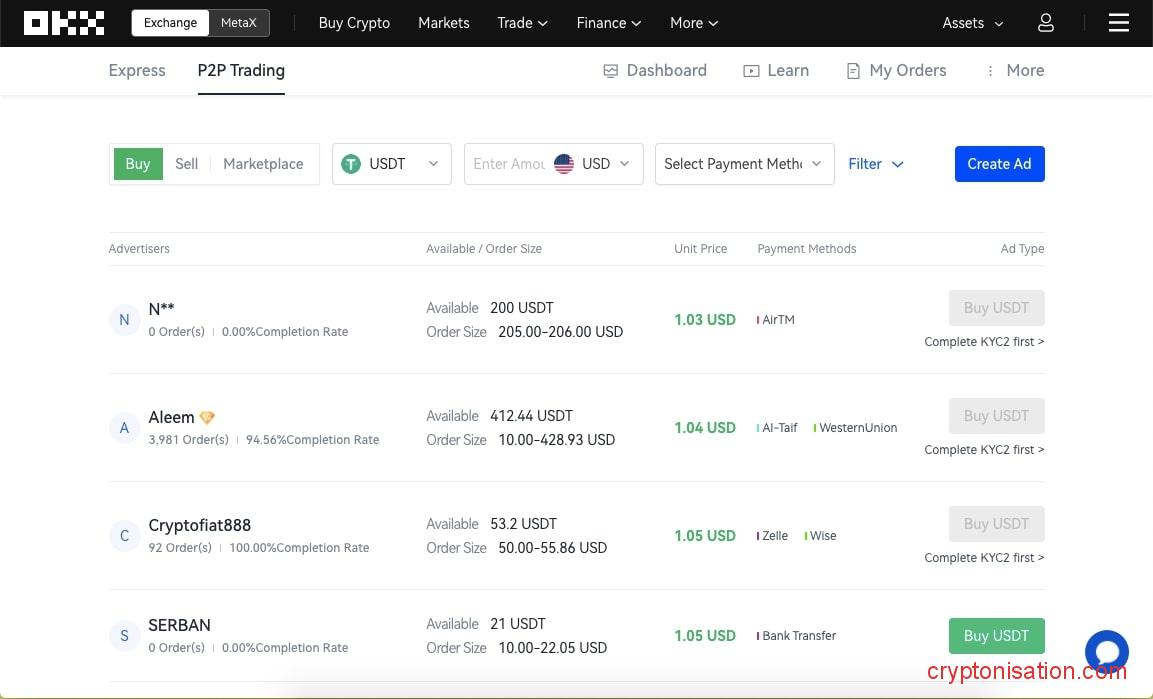1153x699 pixels.
Task: Click the Learn video icon
Action: pyautogui.click(x=751, y=71)
